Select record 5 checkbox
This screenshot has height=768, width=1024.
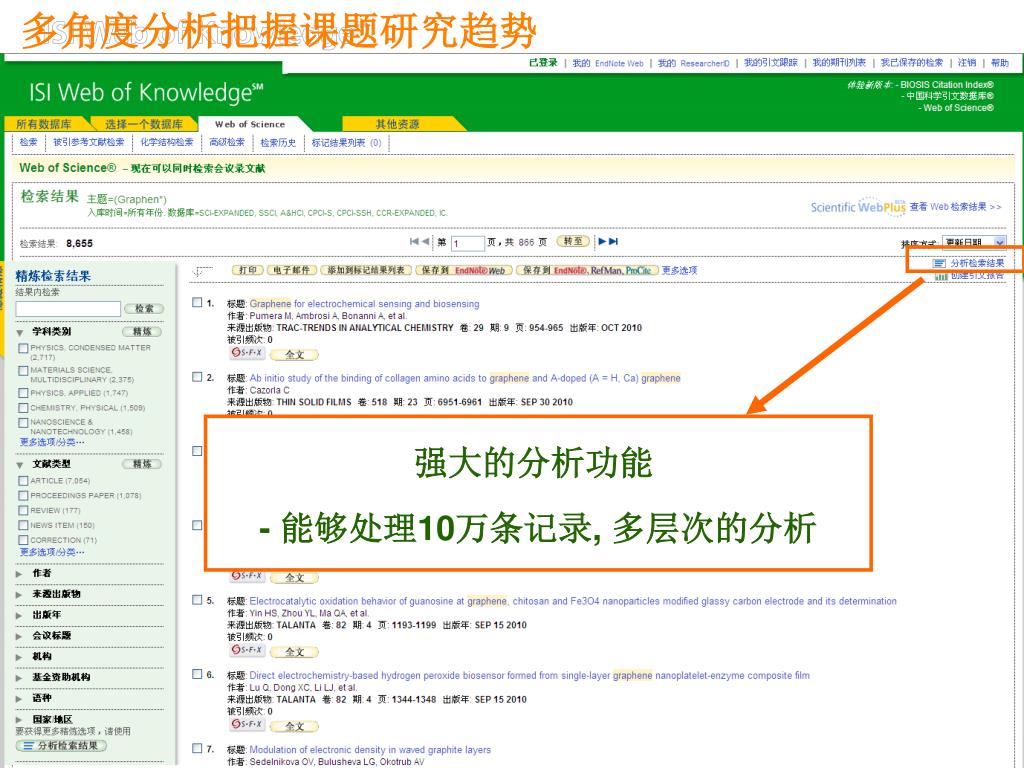coord(197,600)
